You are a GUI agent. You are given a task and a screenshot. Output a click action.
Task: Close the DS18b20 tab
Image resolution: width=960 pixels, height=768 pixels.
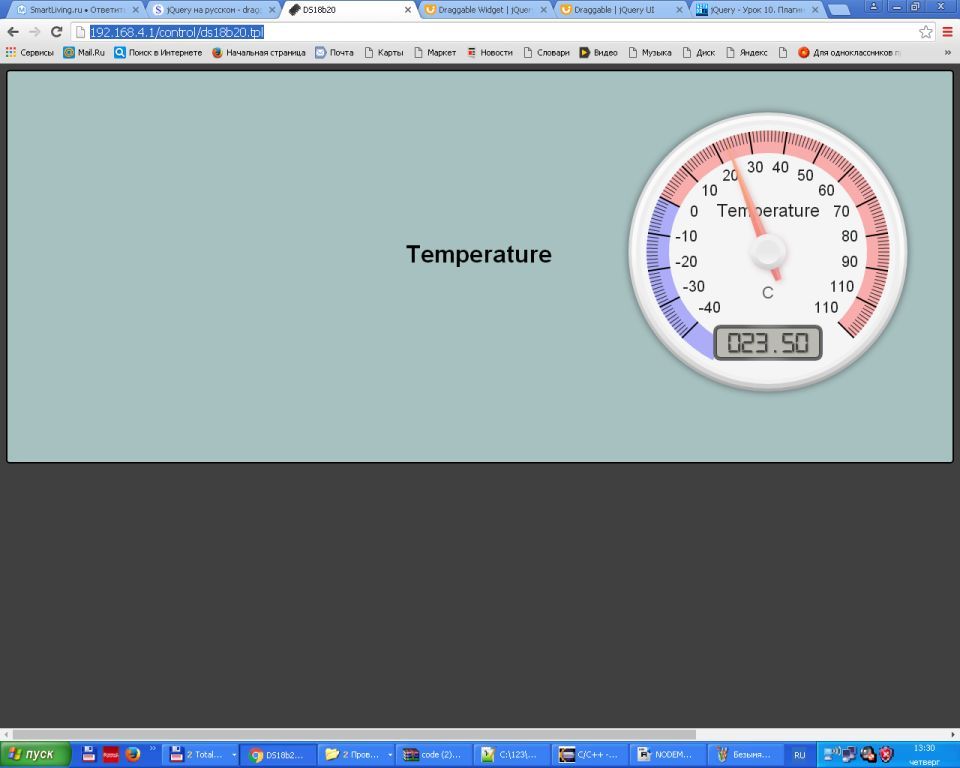coord(408,10)
